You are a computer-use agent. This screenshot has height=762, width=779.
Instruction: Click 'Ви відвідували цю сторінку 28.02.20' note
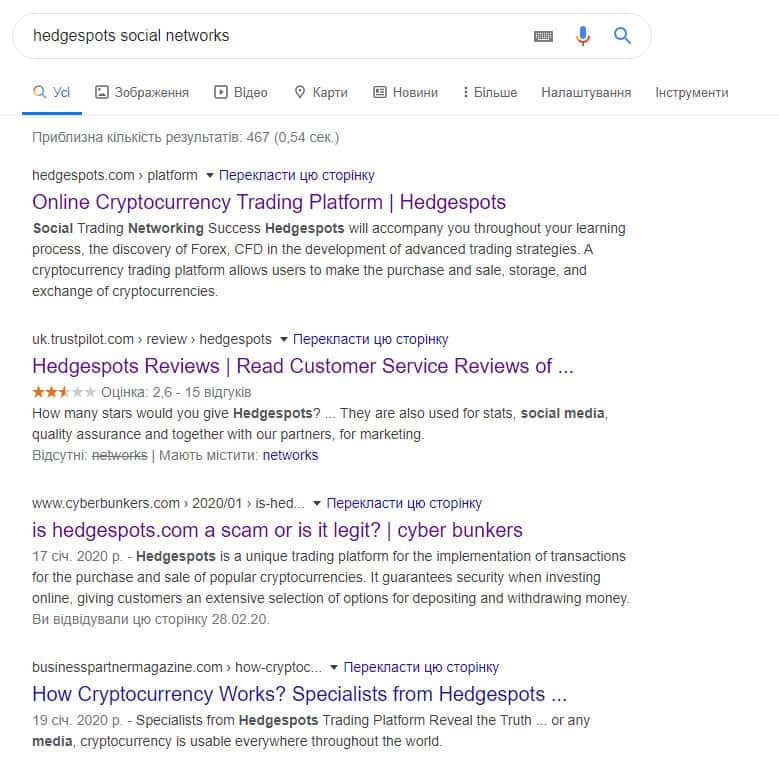pos(151,619)
